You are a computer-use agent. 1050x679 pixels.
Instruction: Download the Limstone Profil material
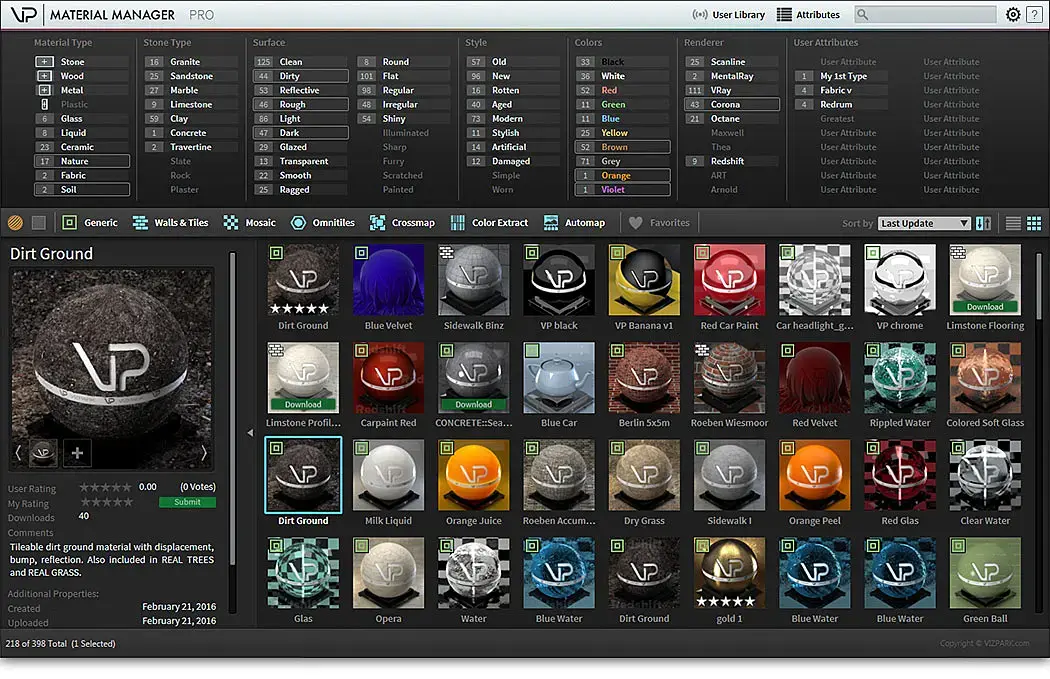tap(303, 404)
